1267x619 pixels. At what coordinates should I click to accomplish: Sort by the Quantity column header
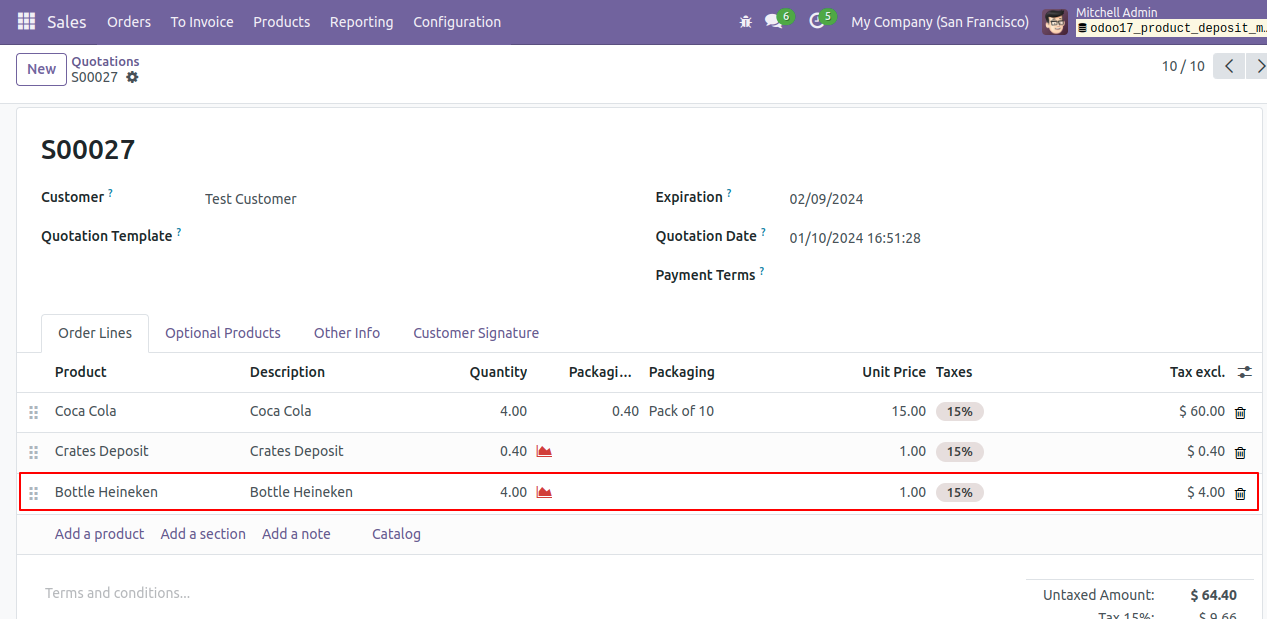498,372
